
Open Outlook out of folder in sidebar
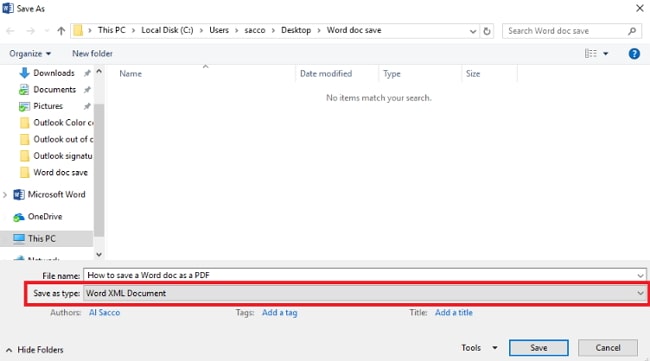pos(56,139)
